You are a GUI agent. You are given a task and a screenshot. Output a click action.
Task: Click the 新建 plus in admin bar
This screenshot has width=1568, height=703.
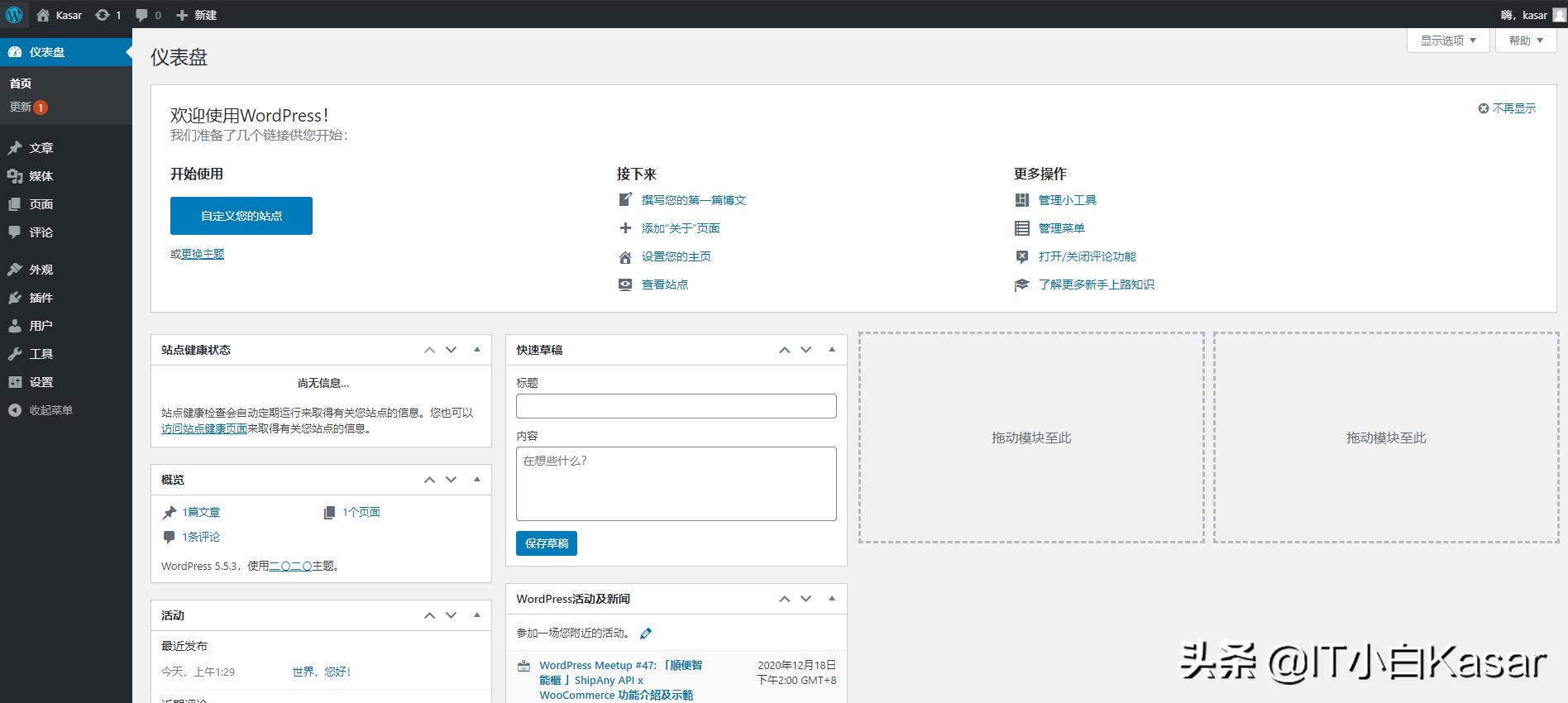[x=182, y=15]
